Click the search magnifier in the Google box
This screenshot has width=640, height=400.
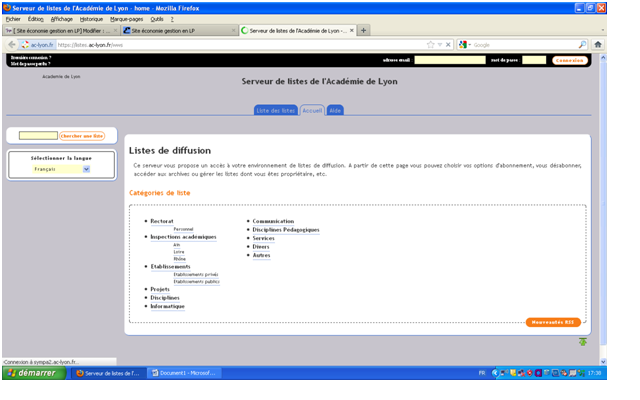click(x=582, y=45)
